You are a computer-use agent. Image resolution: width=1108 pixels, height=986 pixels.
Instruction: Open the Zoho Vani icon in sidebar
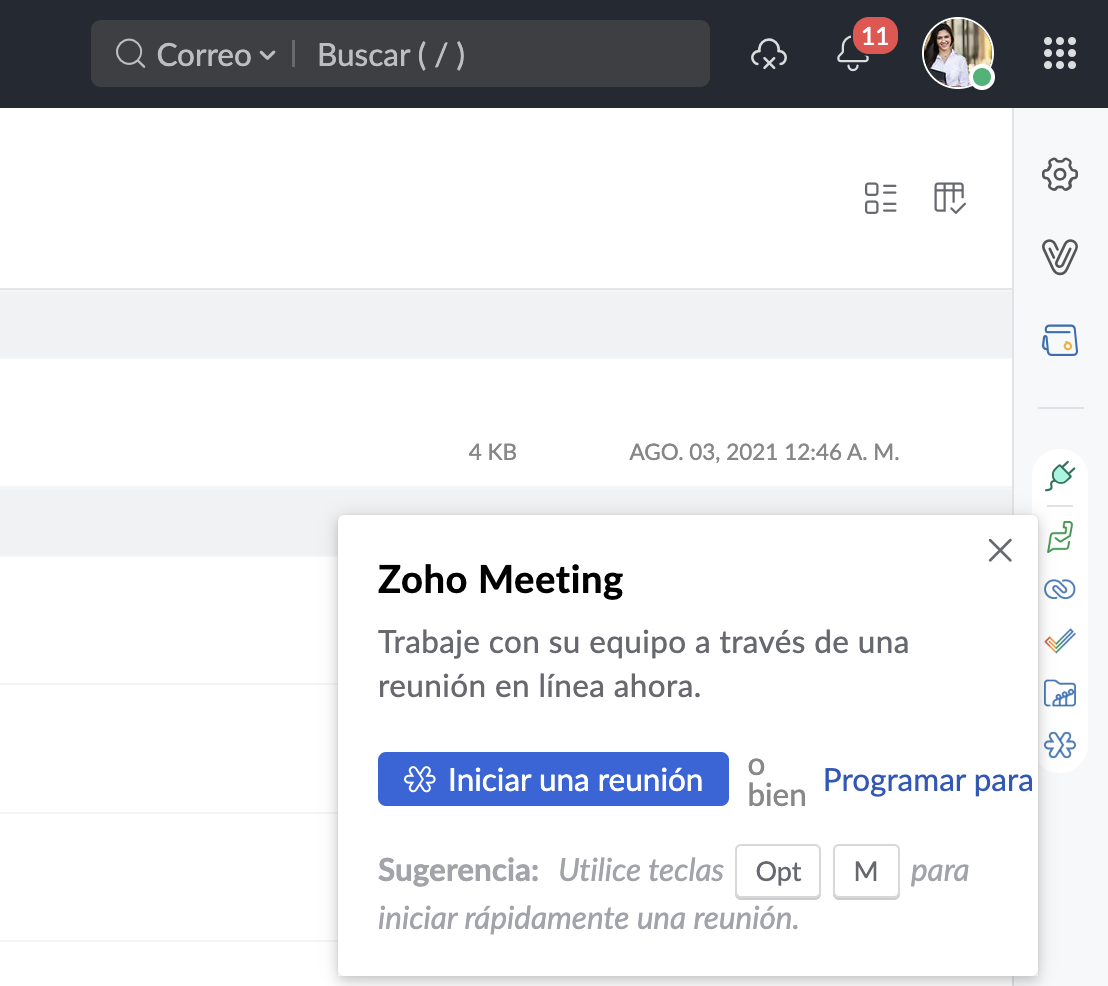tap(1060, 257)
